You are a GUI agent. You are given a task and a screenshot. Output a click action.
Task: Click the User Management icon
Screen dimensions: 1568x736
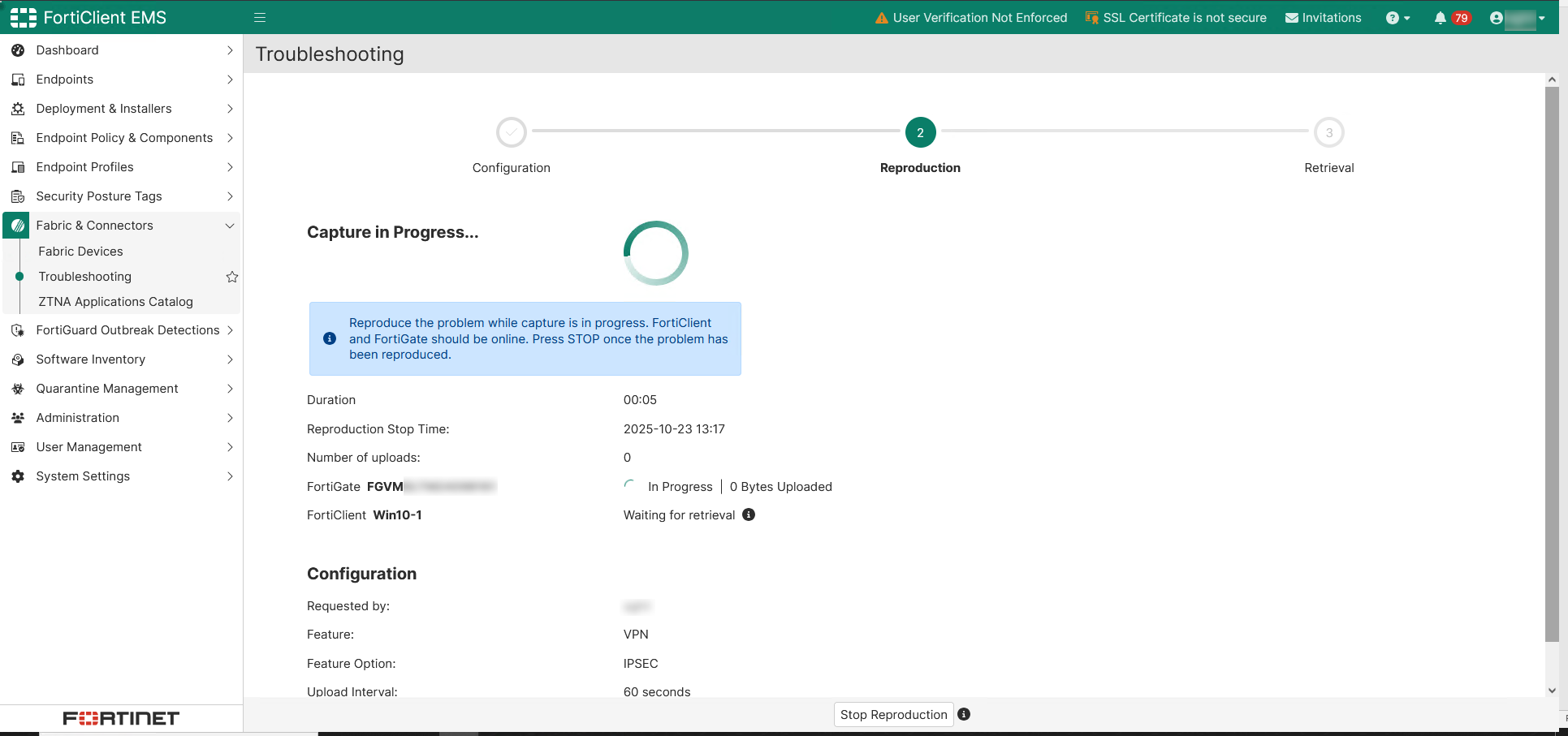coord(18,447)
